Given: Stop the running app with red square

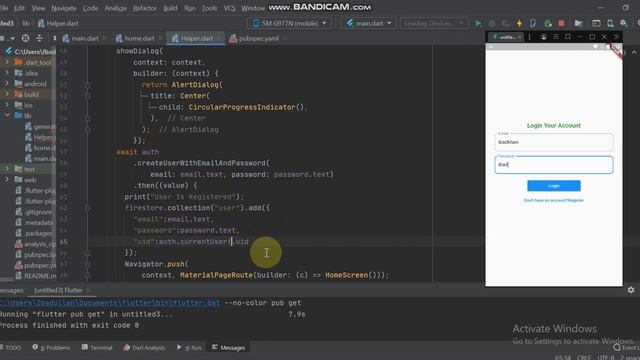Looking at the screenshot, I should point(561,23).
